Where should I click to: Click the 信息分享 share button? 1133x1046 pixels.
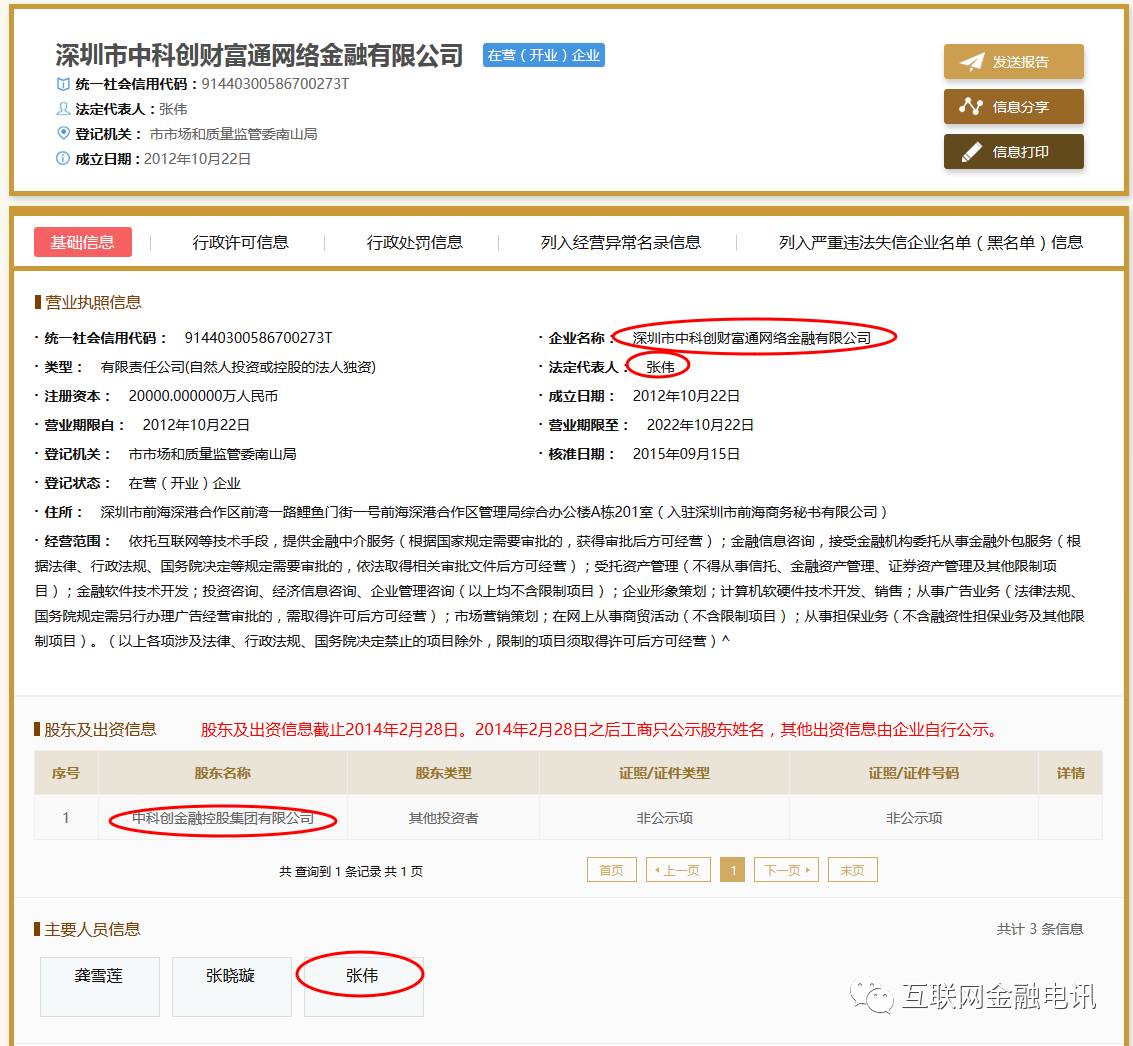point(1013,107)
